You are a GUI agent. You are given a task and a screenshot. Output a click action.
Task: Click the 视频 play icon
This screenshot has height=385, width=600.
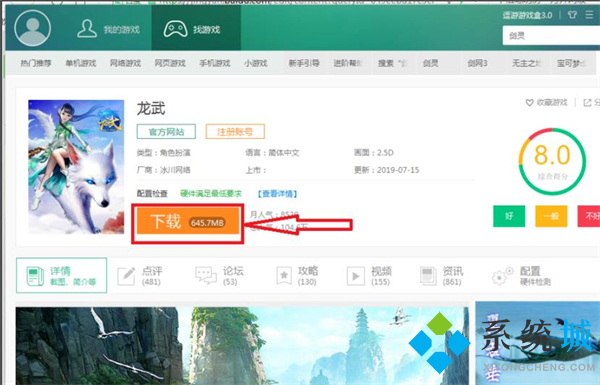click(355, 276)
